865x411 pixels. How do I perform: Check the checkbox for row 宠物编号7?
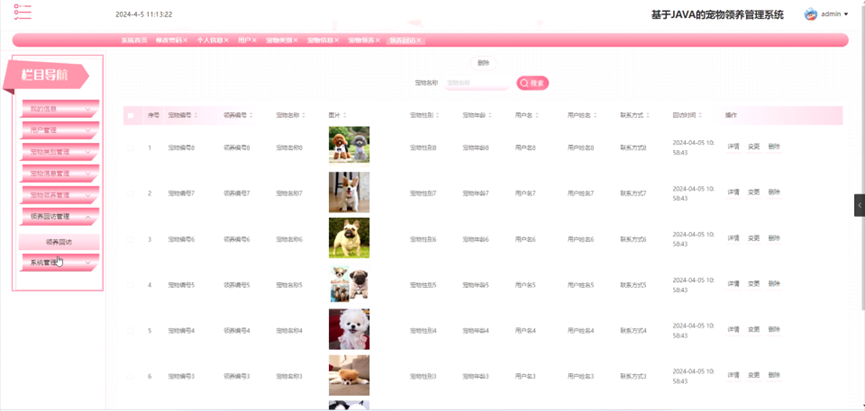(130, 193)
